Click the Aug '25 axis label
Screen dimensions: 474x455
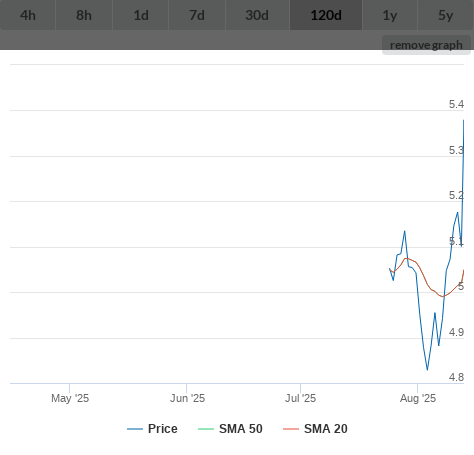coord(418,398)
